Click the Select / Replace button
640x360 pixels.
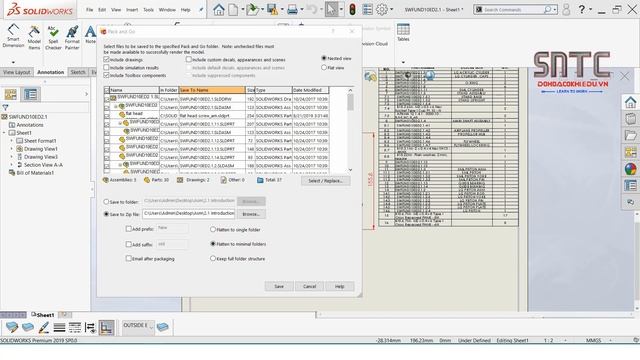[325, 180]
